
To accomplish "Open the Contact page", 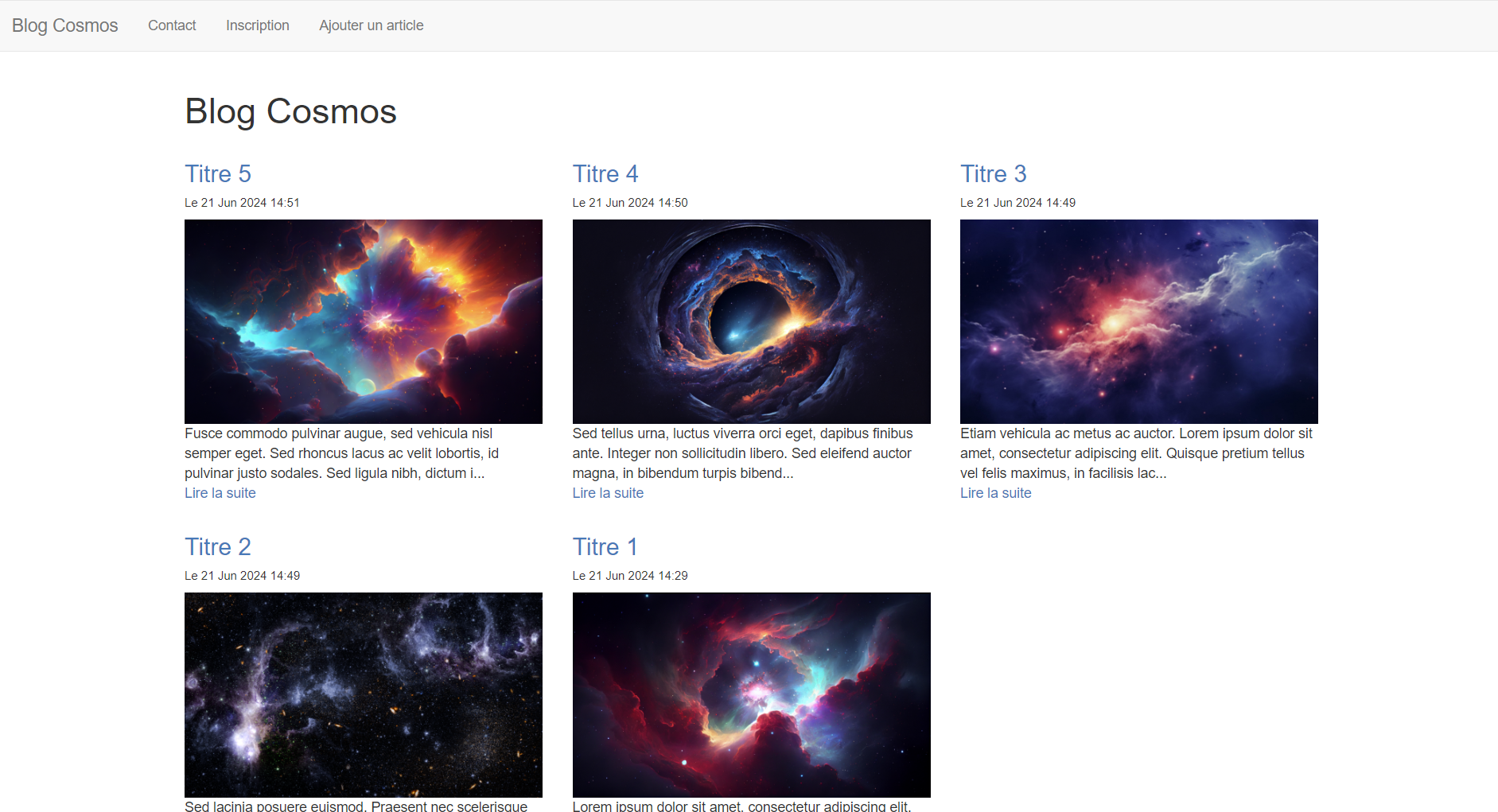I will coord(171,25).
